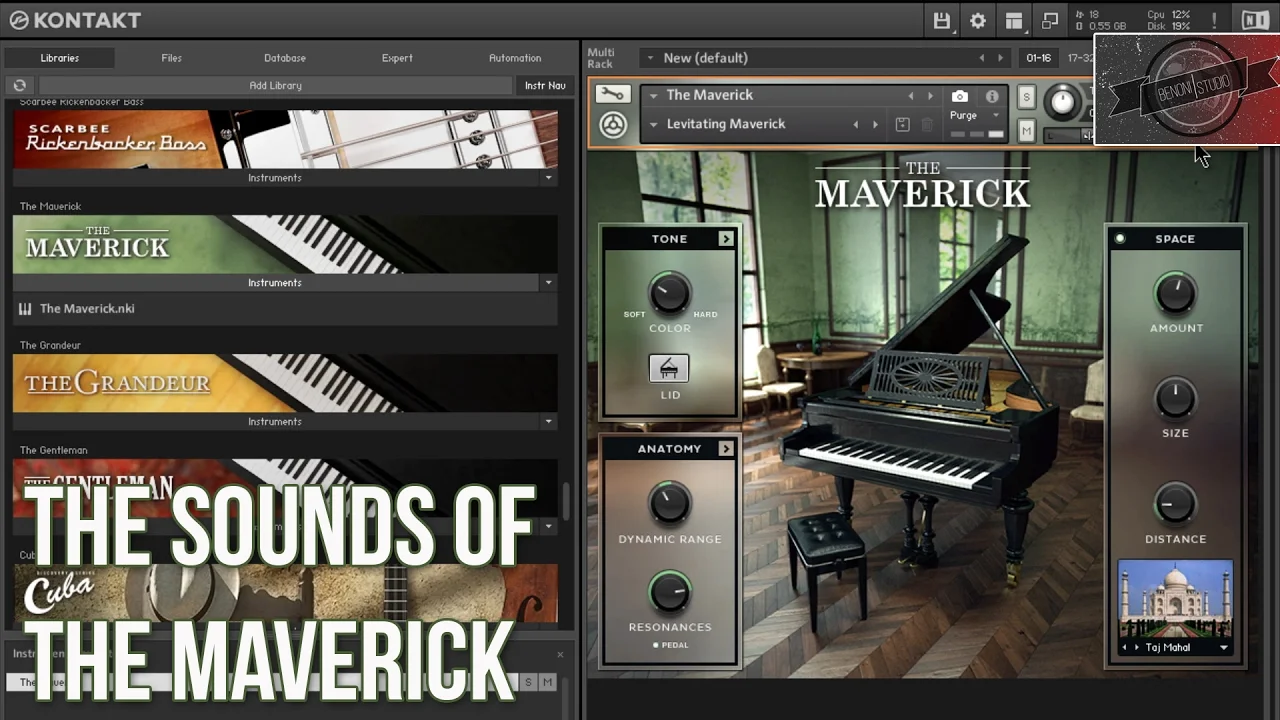Mute The Maverick instrument with M
The image size is (1280, 720).
coord(1026,130)
